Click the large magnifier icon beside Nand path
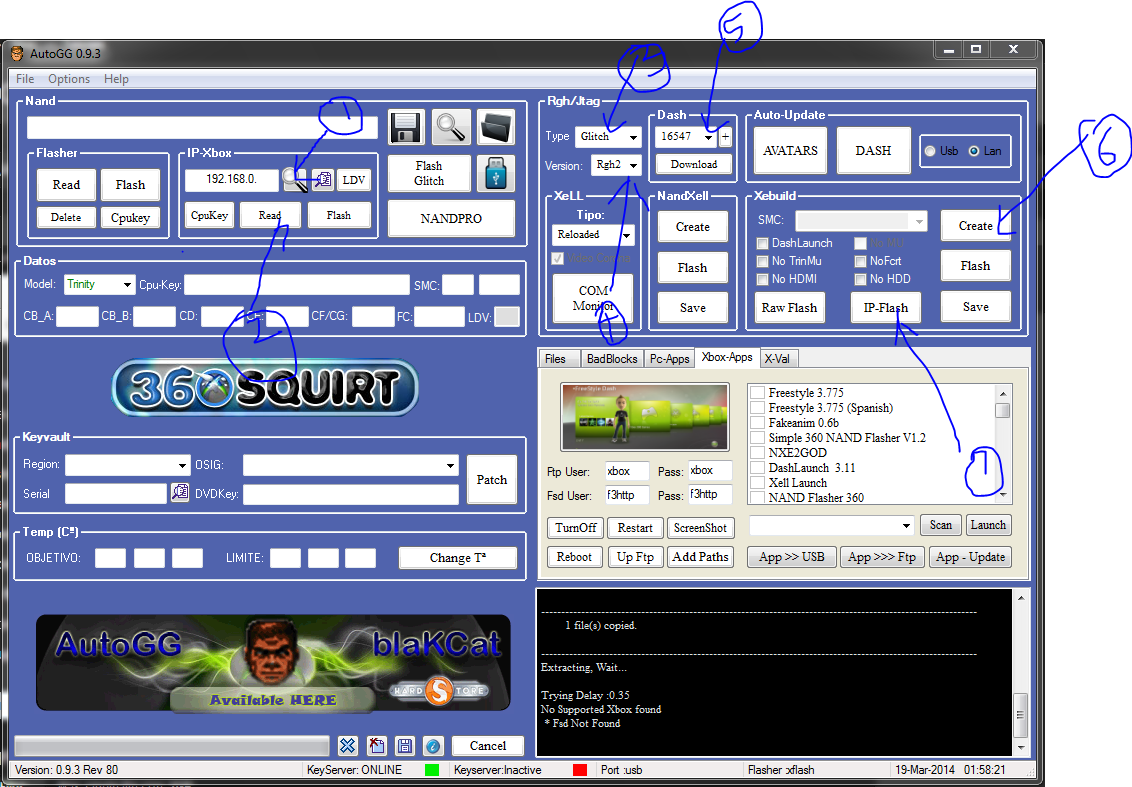This screenshot has height=787, width=1132. pyautogui.click(x=451, y=128)
